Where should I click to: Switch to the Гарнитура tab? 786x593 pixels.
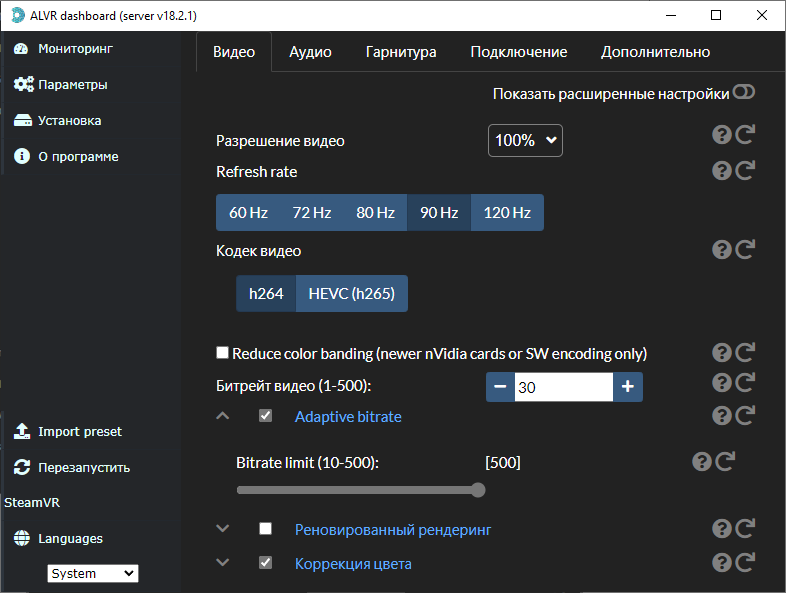pyautogui.click(x=401, y=52)
